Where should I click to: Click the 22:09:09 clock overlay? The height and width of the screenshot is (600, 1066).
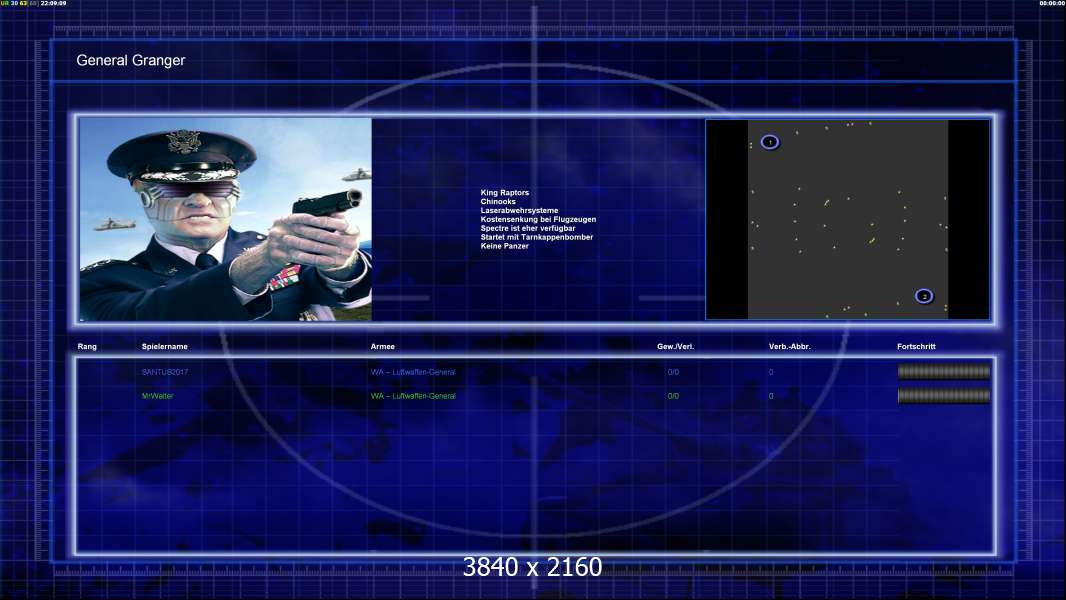coord(54,3)
